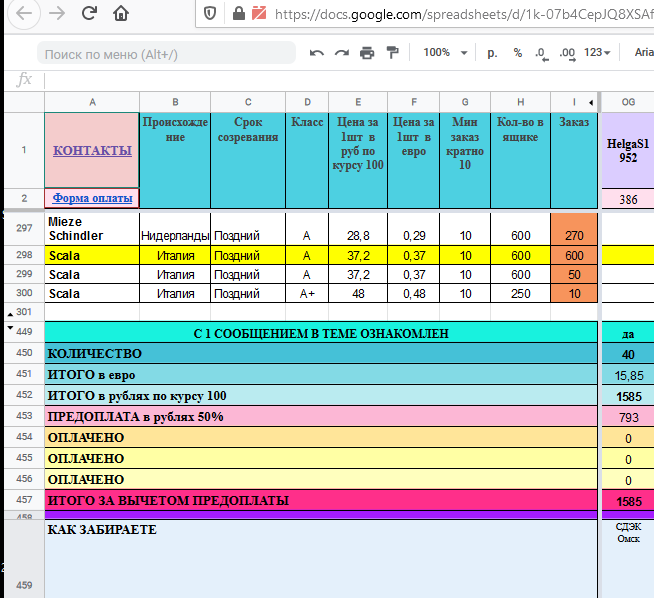Image resolution: width=654 pixels, height=598 pixels.
Task: Select the orange order cell with value 270
Action: coord(574,236)
